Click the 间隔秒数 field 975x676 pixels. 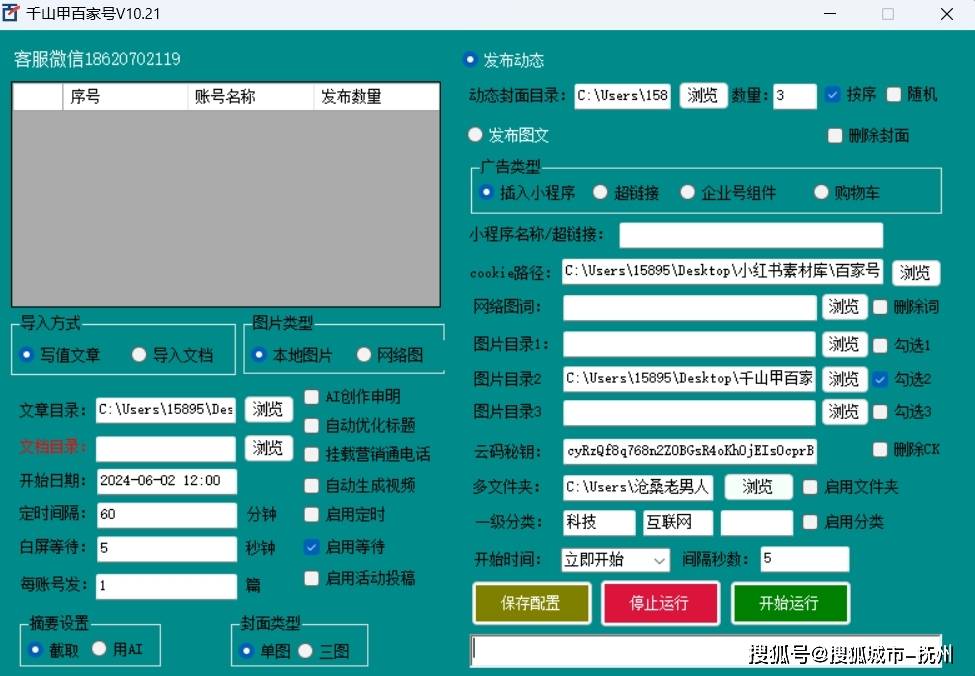coord(805,559)
